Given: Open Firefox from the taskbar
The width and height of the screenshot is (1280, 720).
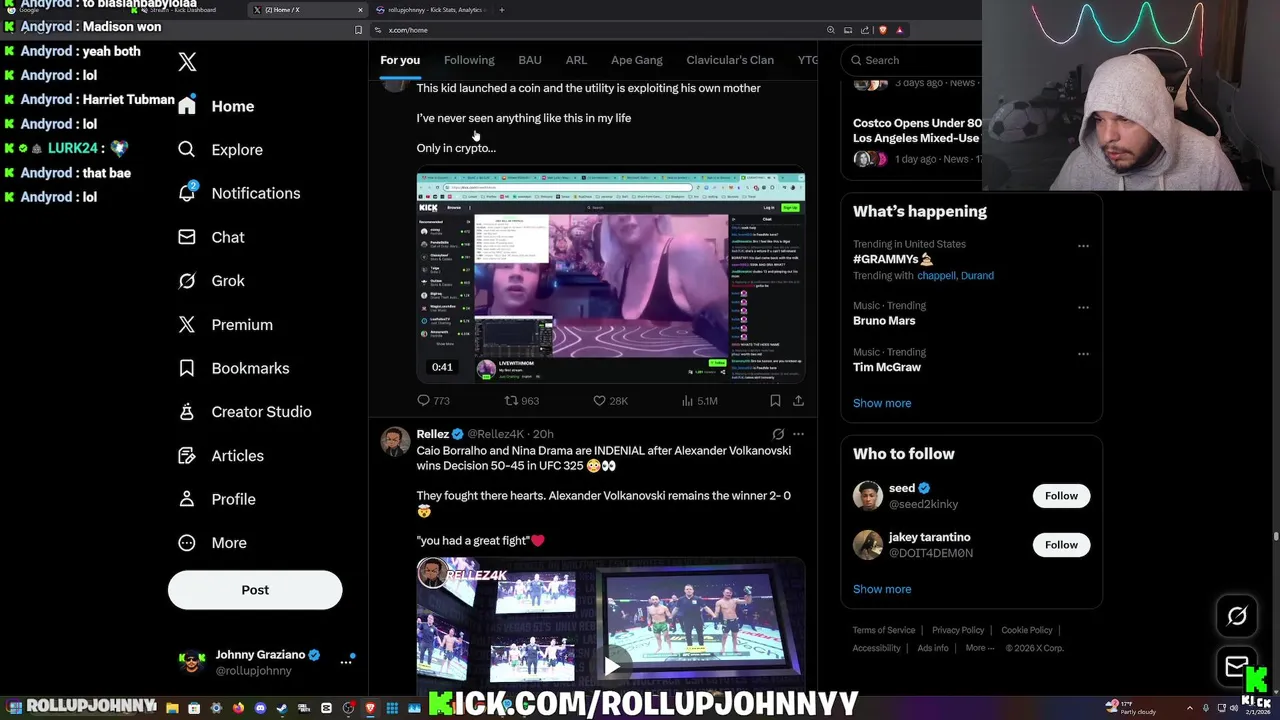Looking at the screenshot, I should [x=238, y=708].
